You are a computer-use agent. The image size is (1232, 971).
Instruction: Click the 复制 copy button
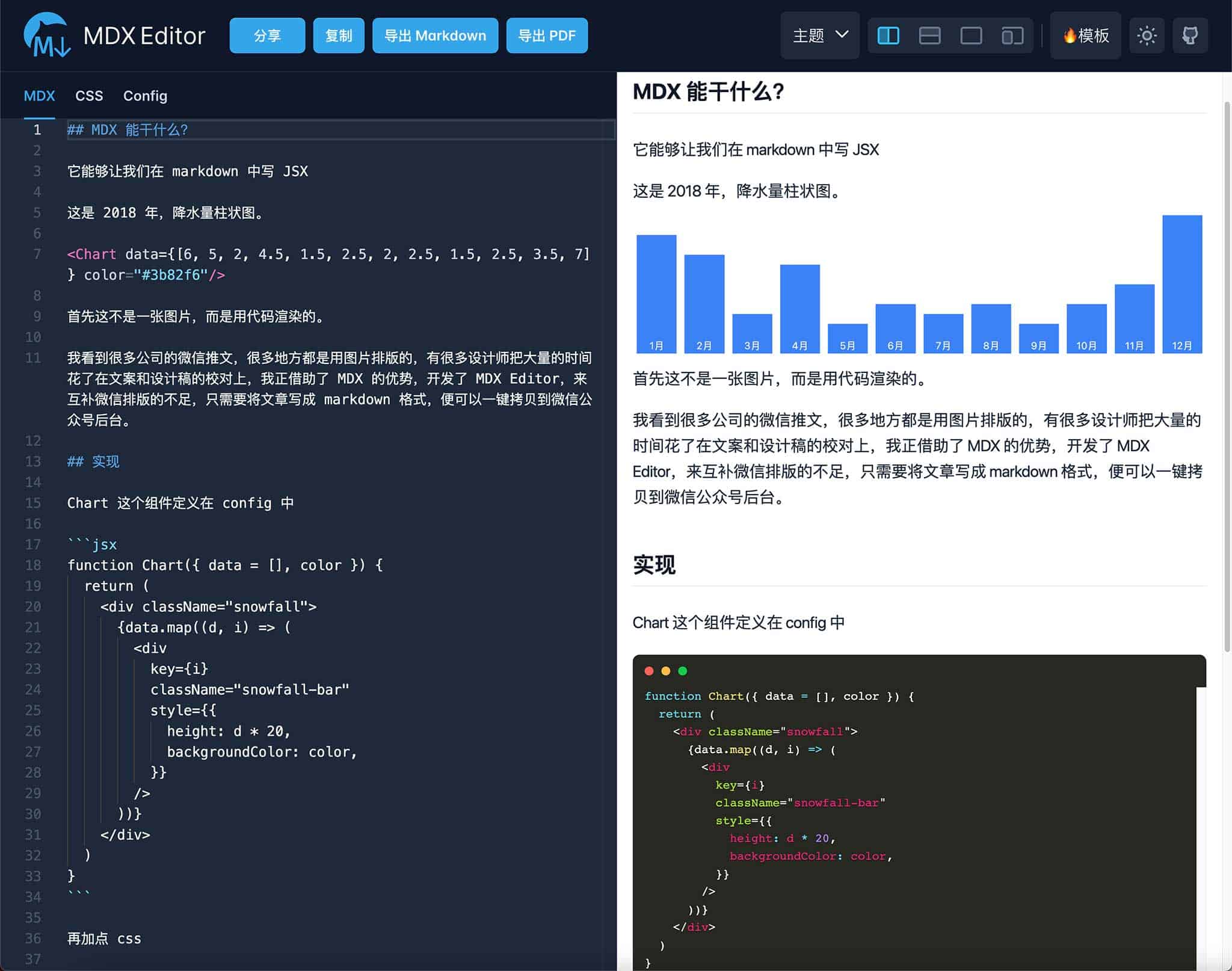[x=339, y=35]
